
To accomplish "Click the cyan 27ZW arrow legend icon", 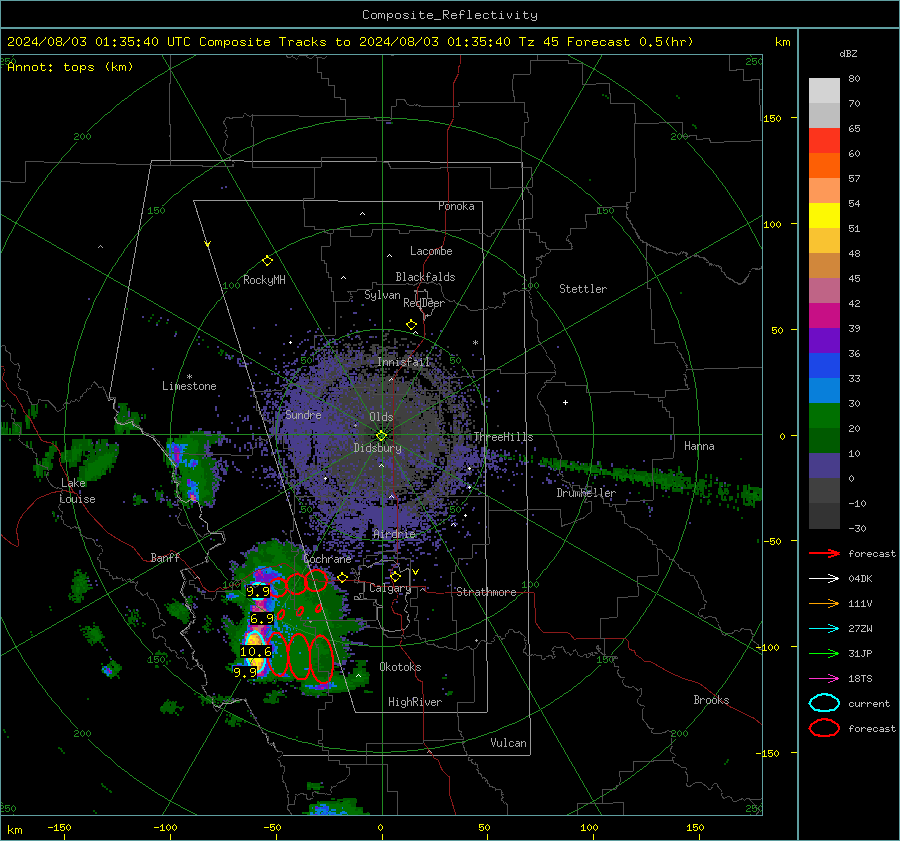I will [824, 629].
